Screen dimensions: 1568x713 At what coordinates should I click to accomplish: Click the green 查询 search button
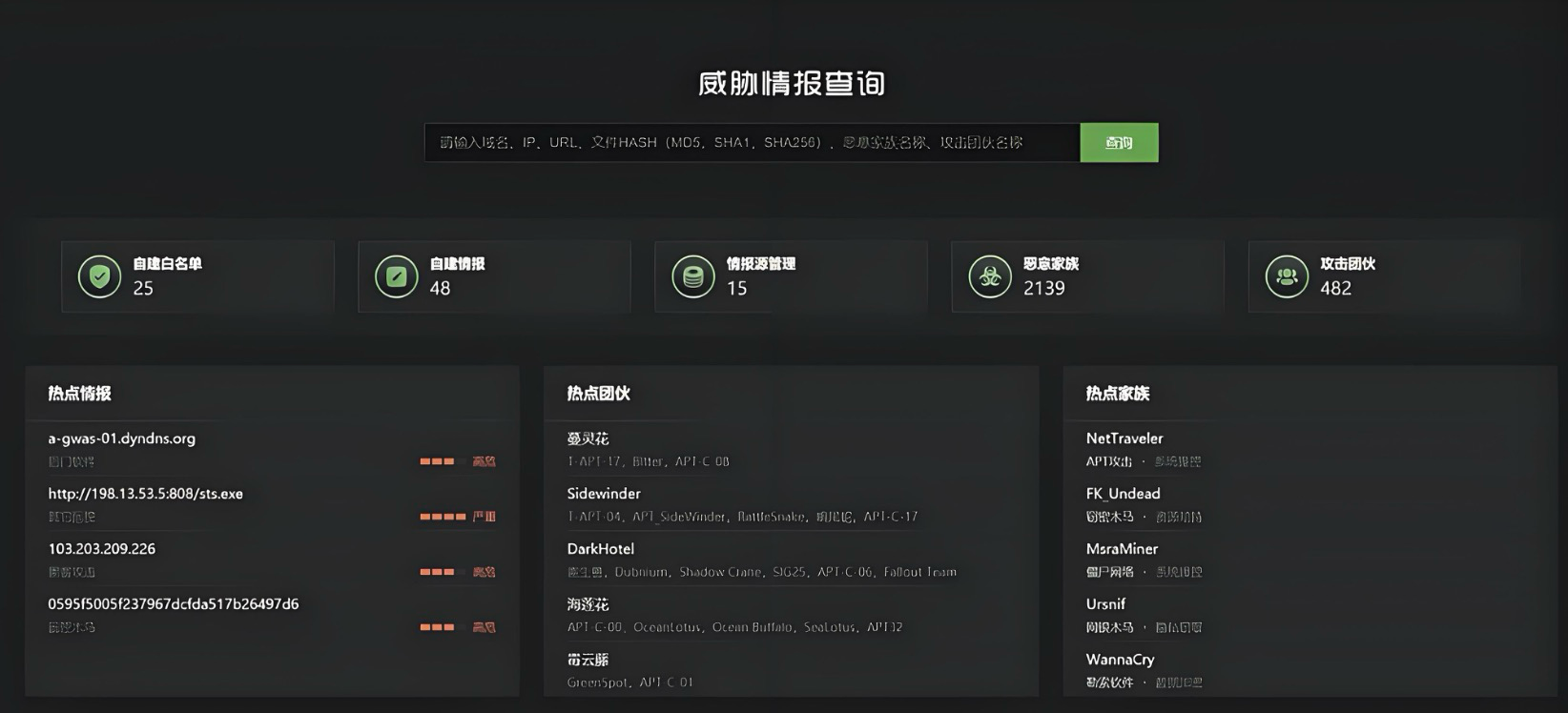pos(1119,143)
